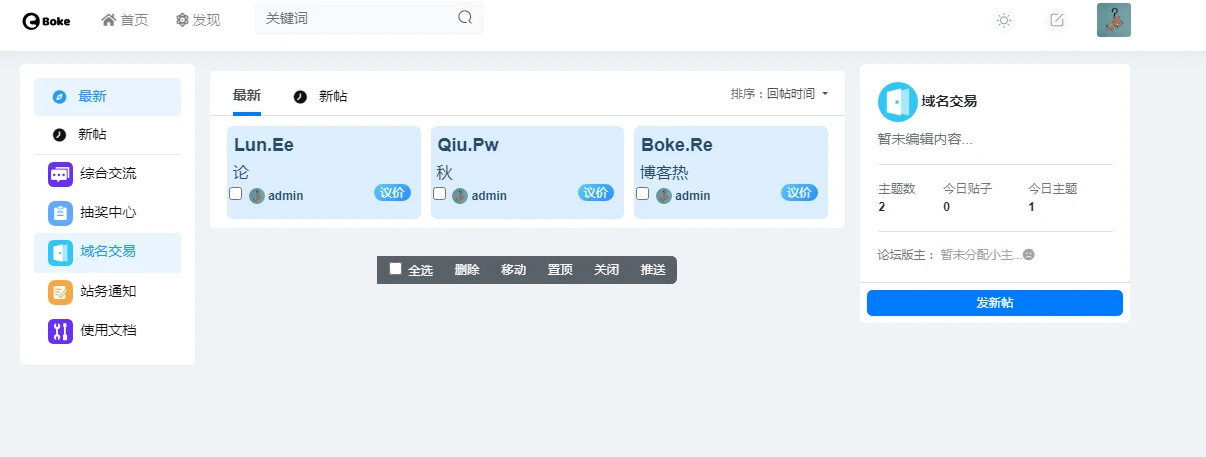Open the 使用文档 tools icon
The width and height of the screenshot is (1206, 457).
(x=60, y=331)
